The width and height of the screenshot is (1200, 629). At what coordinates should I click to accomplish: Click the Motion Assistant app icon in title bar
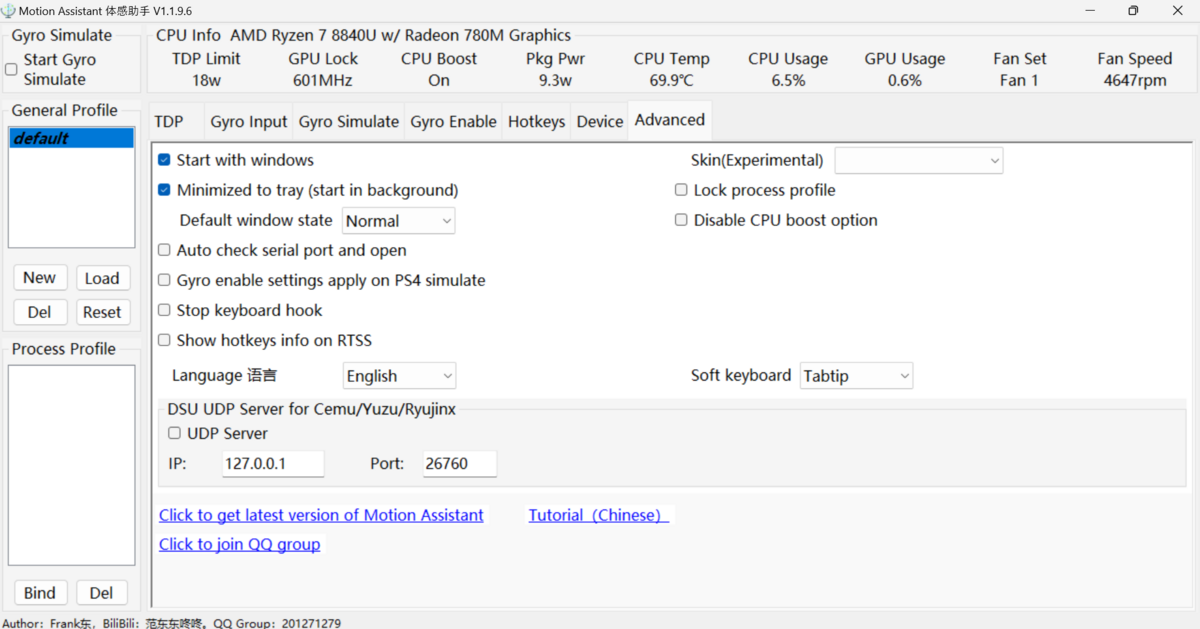click(9, 10)
